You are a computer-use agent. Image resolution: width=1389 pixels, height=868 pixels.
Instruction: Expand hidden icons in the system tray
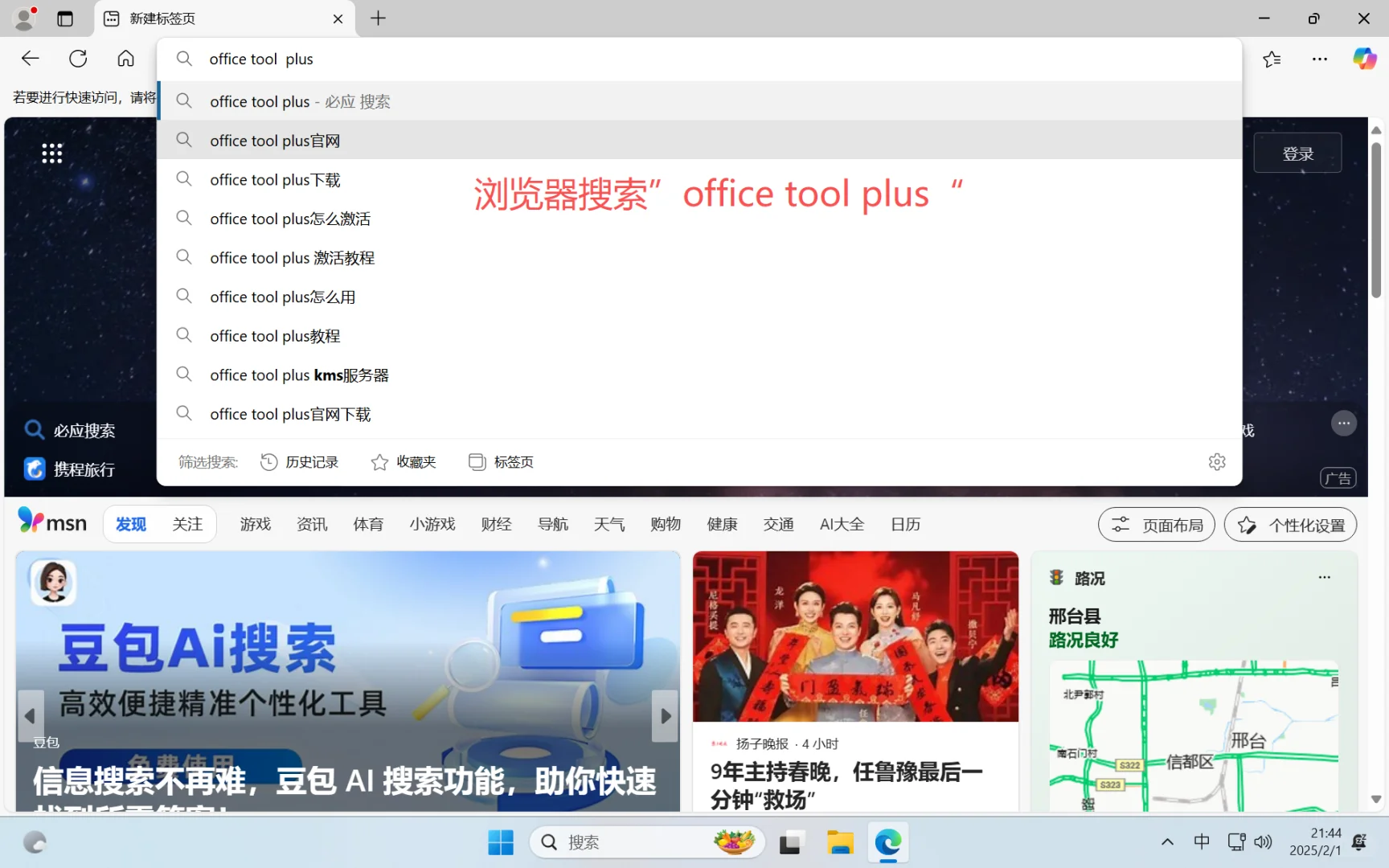[x=1166, y=841]
